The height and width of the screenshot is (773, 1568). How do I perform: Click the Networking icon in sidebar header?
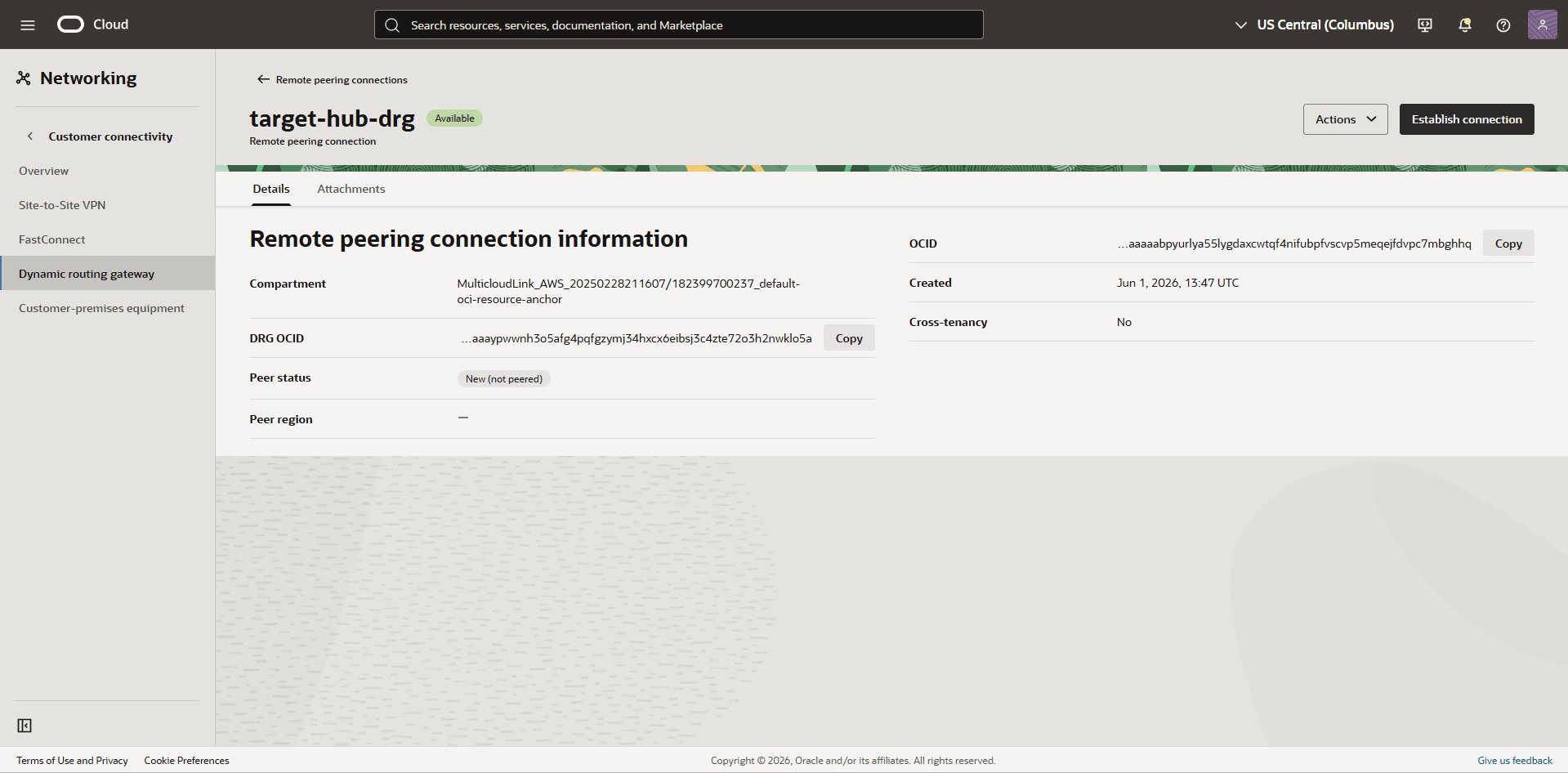click(24, 78)
